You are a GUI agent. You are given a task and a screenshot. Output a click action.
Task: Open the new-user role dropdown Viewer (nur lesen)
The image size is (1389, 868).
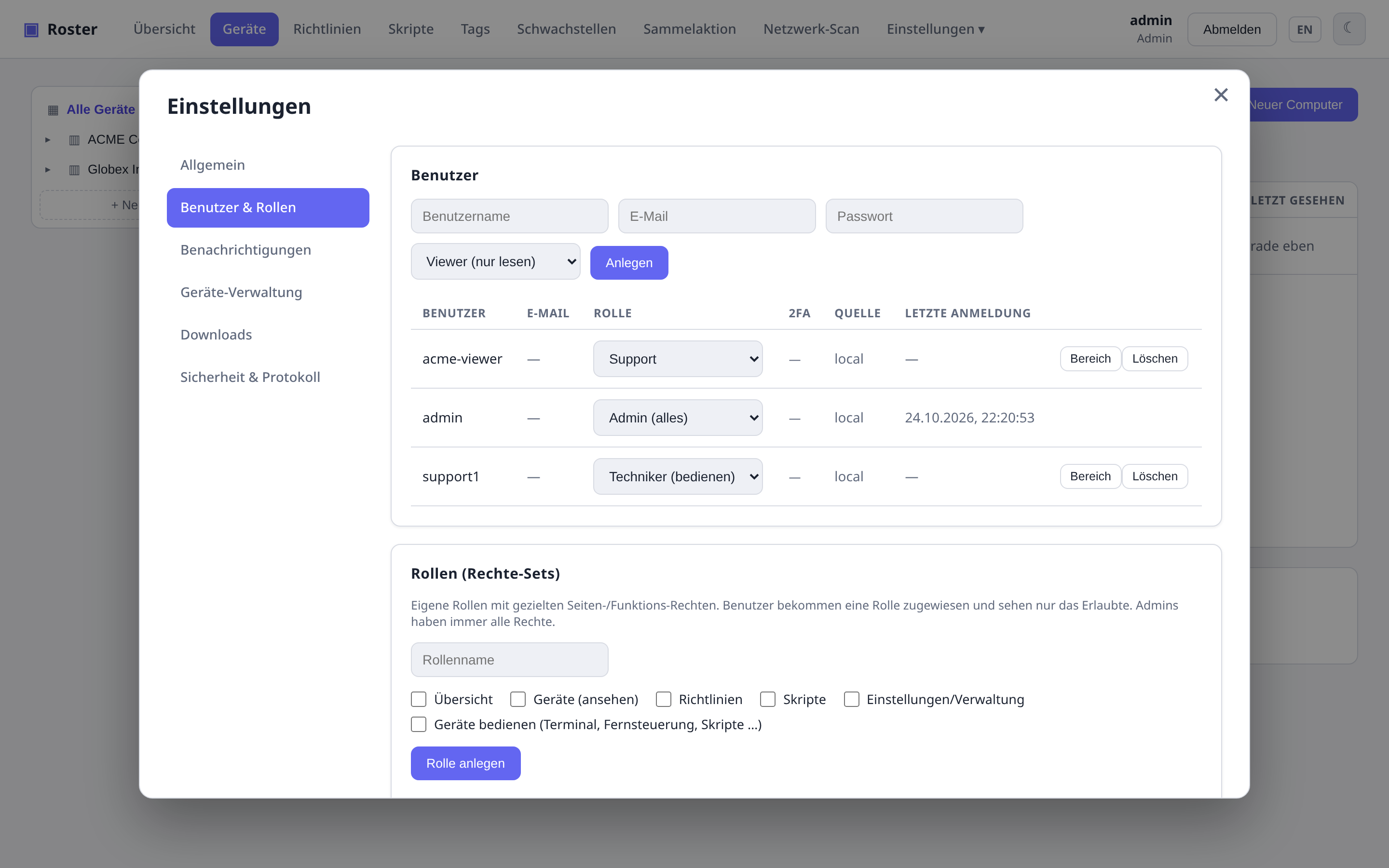(x=495, y=262)
